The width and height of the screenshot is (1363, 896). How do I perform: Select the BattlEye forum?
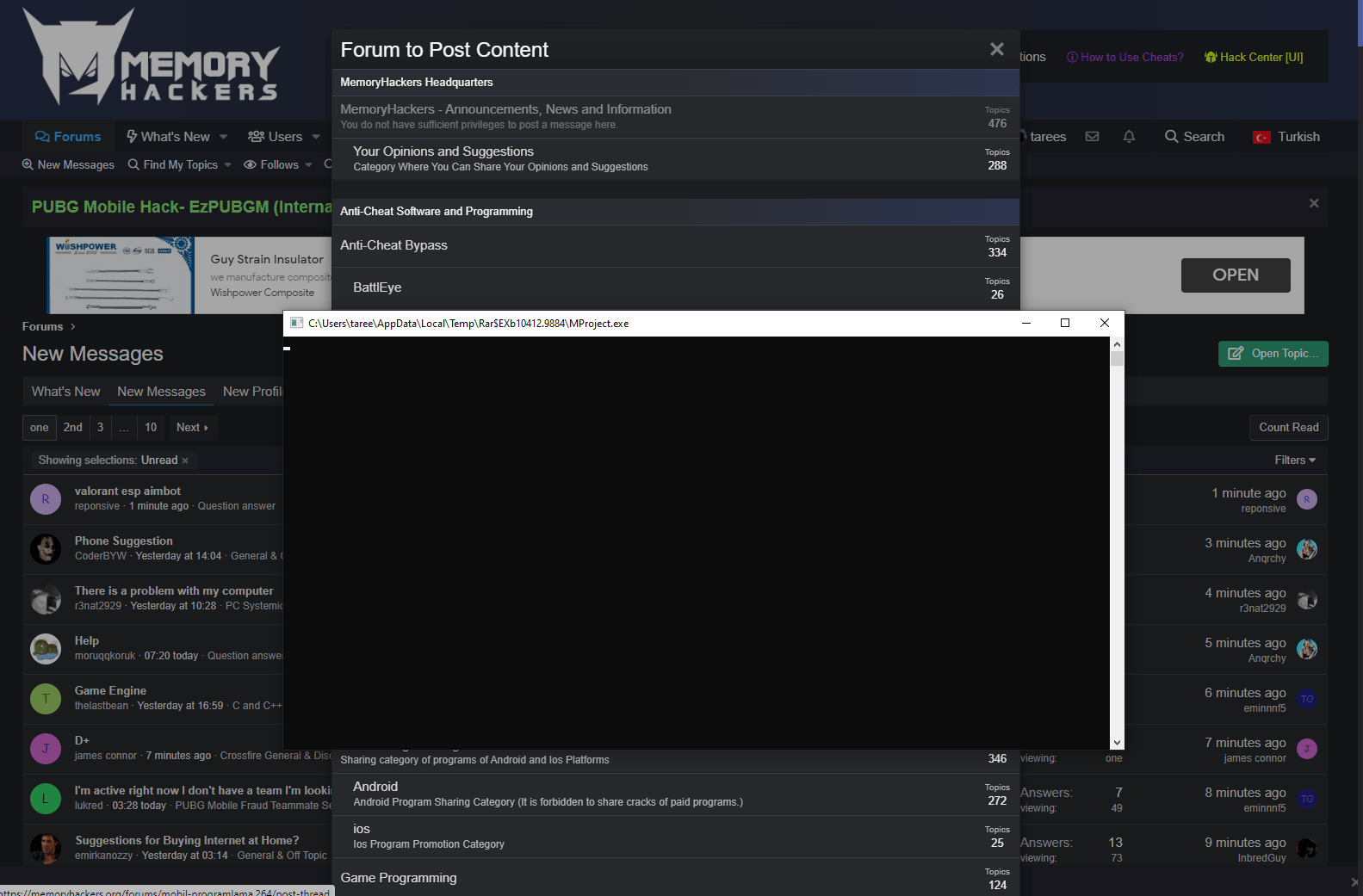point(676,287)
